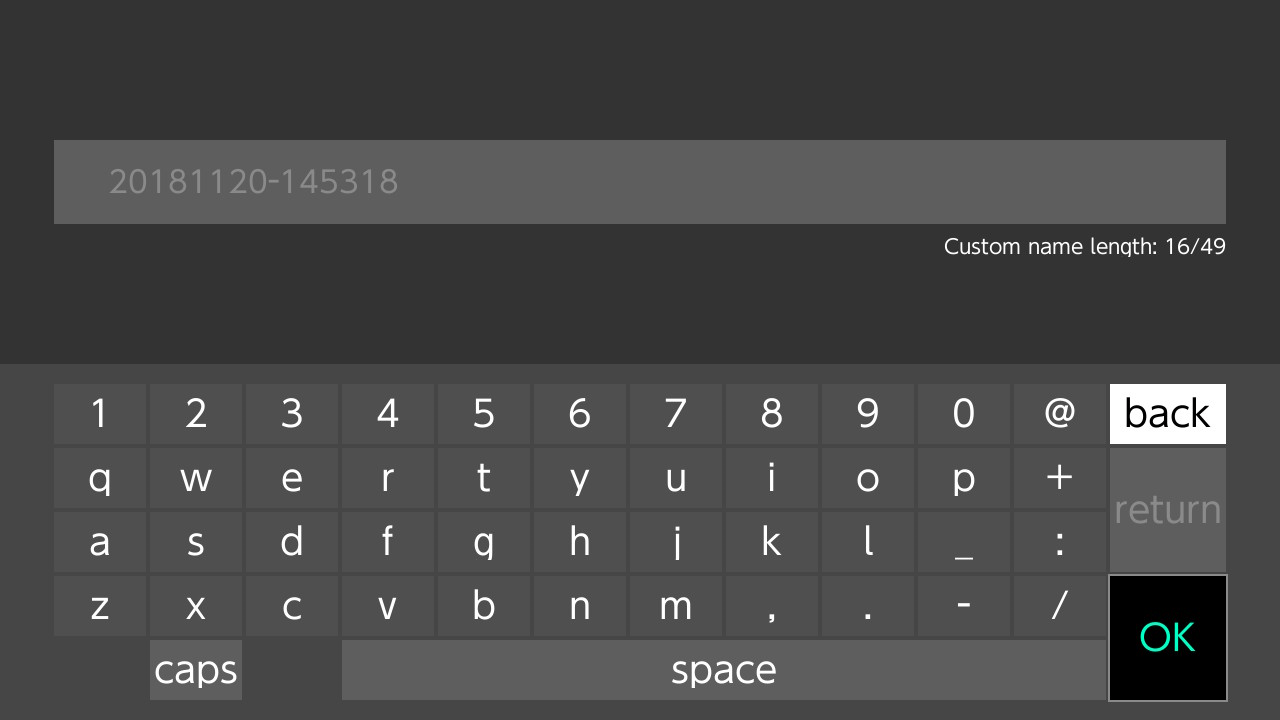This screenshot has height=720, width=1280.
Task: Tap the letter m key
Action: [x=676, y=606]
